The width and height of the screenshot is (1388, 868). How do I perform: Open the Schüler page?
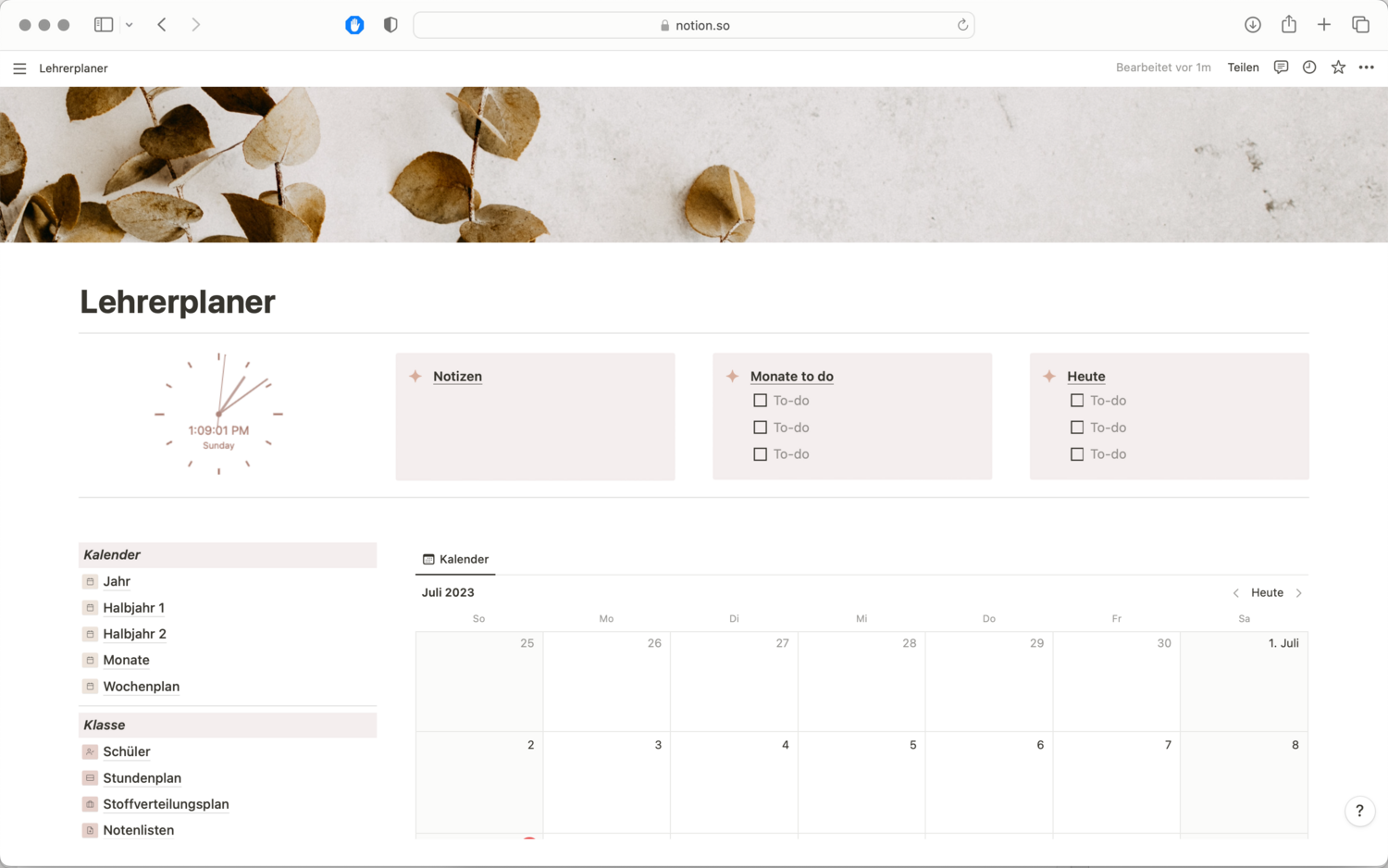127,751
